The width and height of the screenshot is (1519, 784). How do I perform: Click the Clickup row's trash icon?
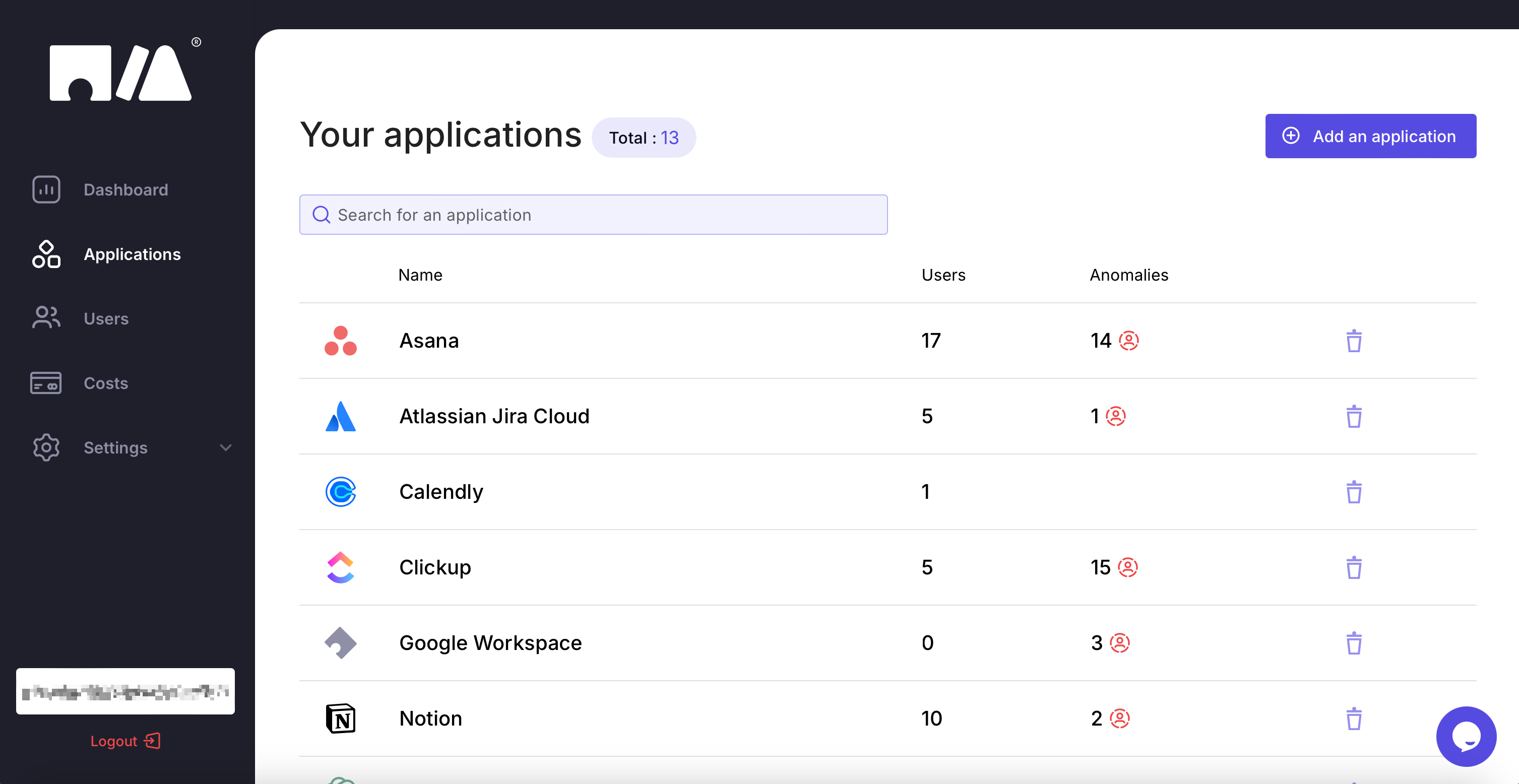point(1353,567)
